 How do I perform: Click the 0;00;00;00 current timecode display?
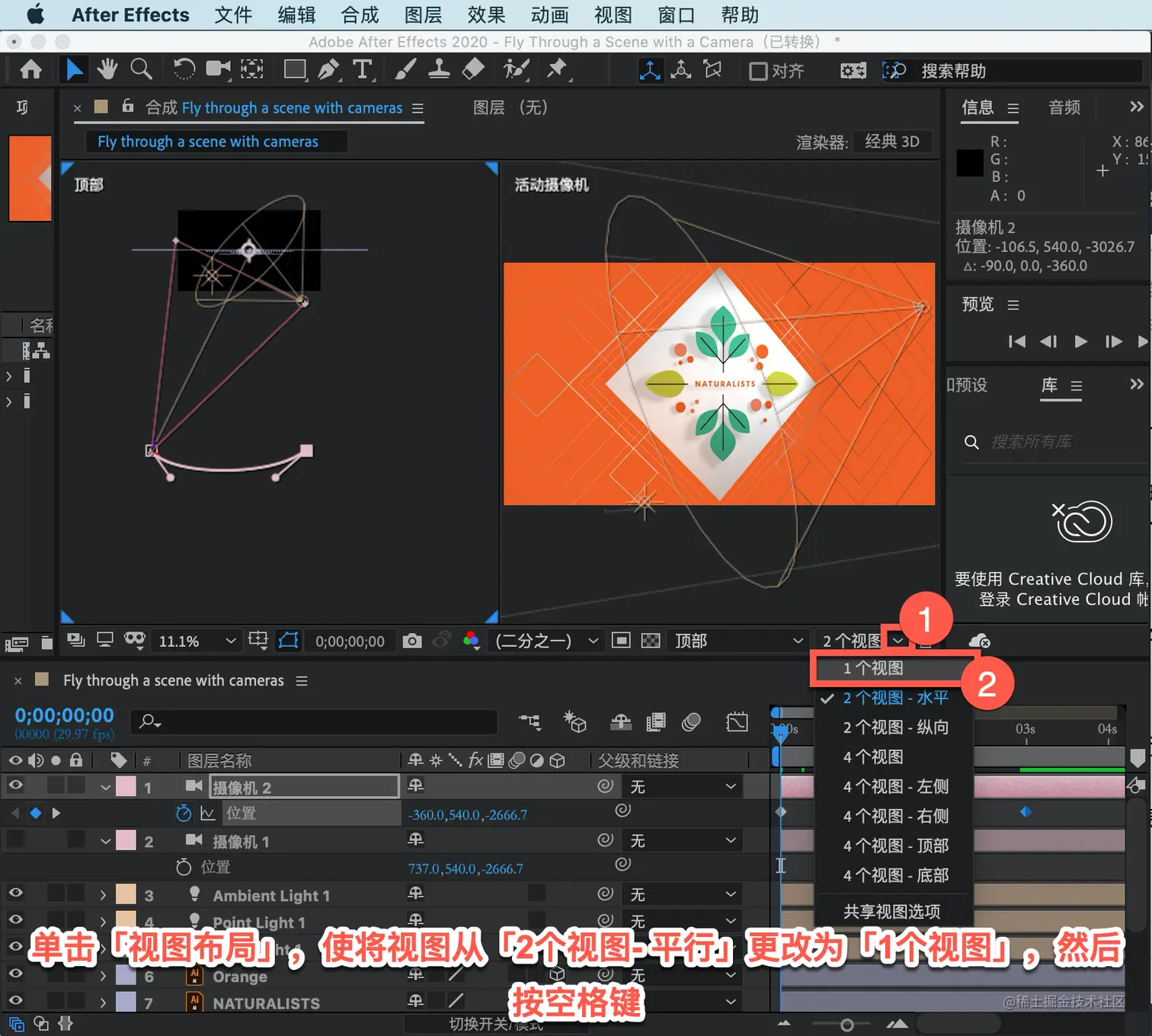pos(65,715)
